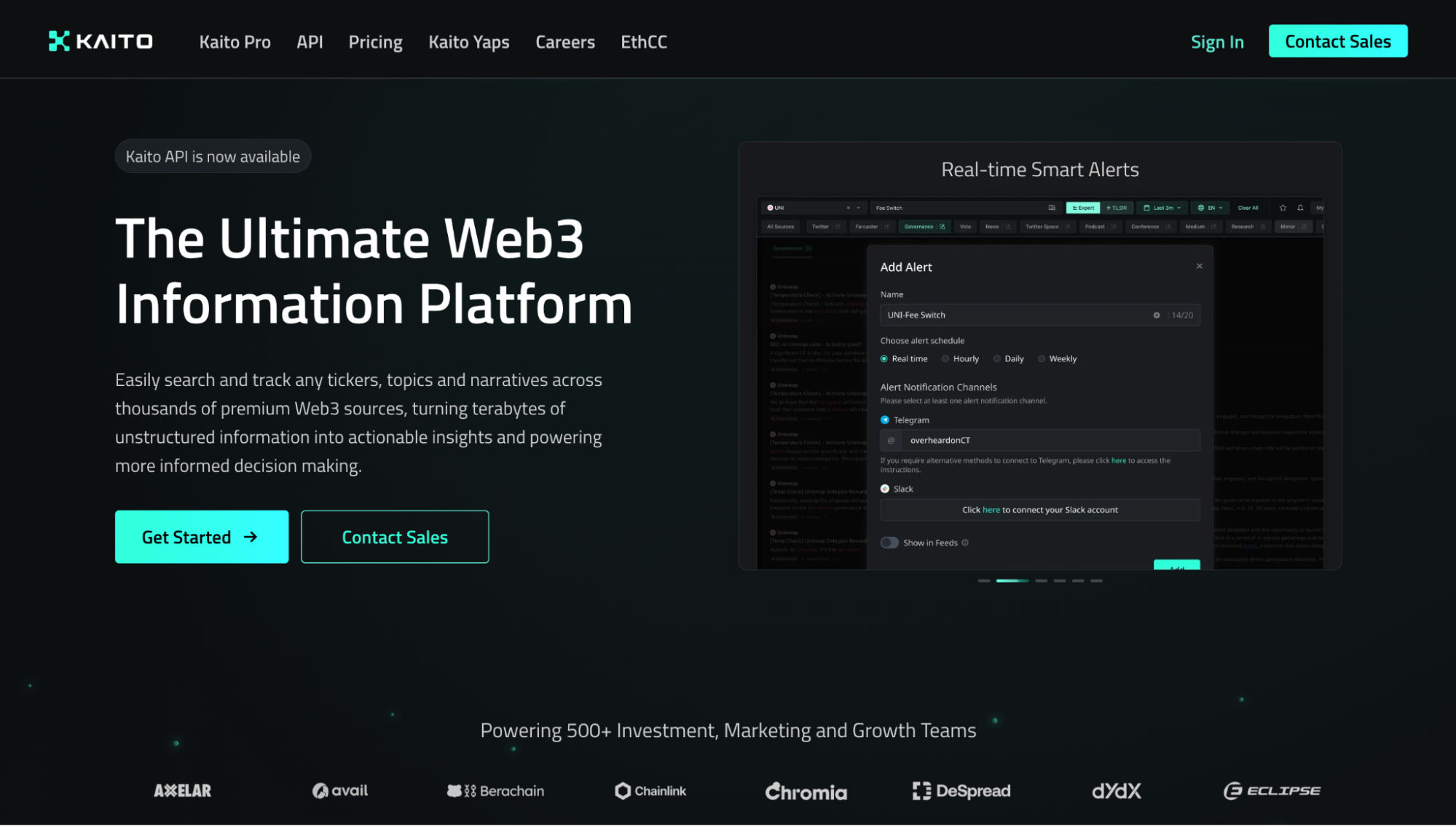Viewport: 1456px width, 826px height.
Task: Expand the UNI ticker dropdown chevron
Action: click(x=859, y=208)
